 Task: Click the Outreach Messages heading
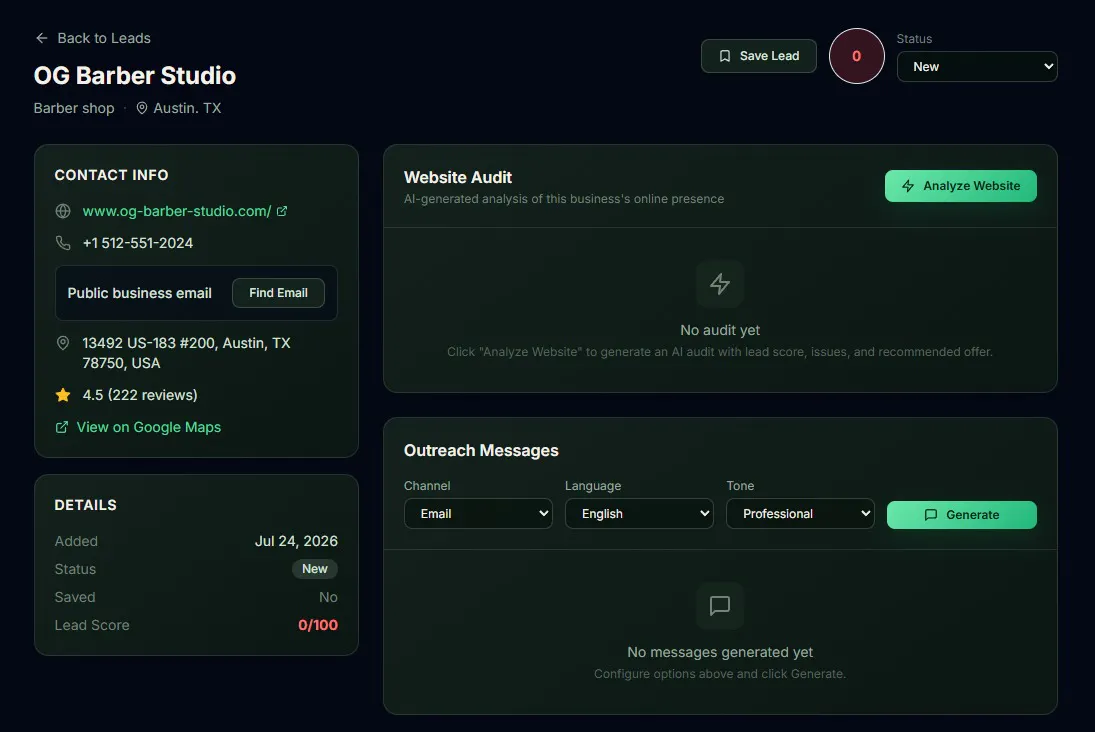[x=481, y=451]
